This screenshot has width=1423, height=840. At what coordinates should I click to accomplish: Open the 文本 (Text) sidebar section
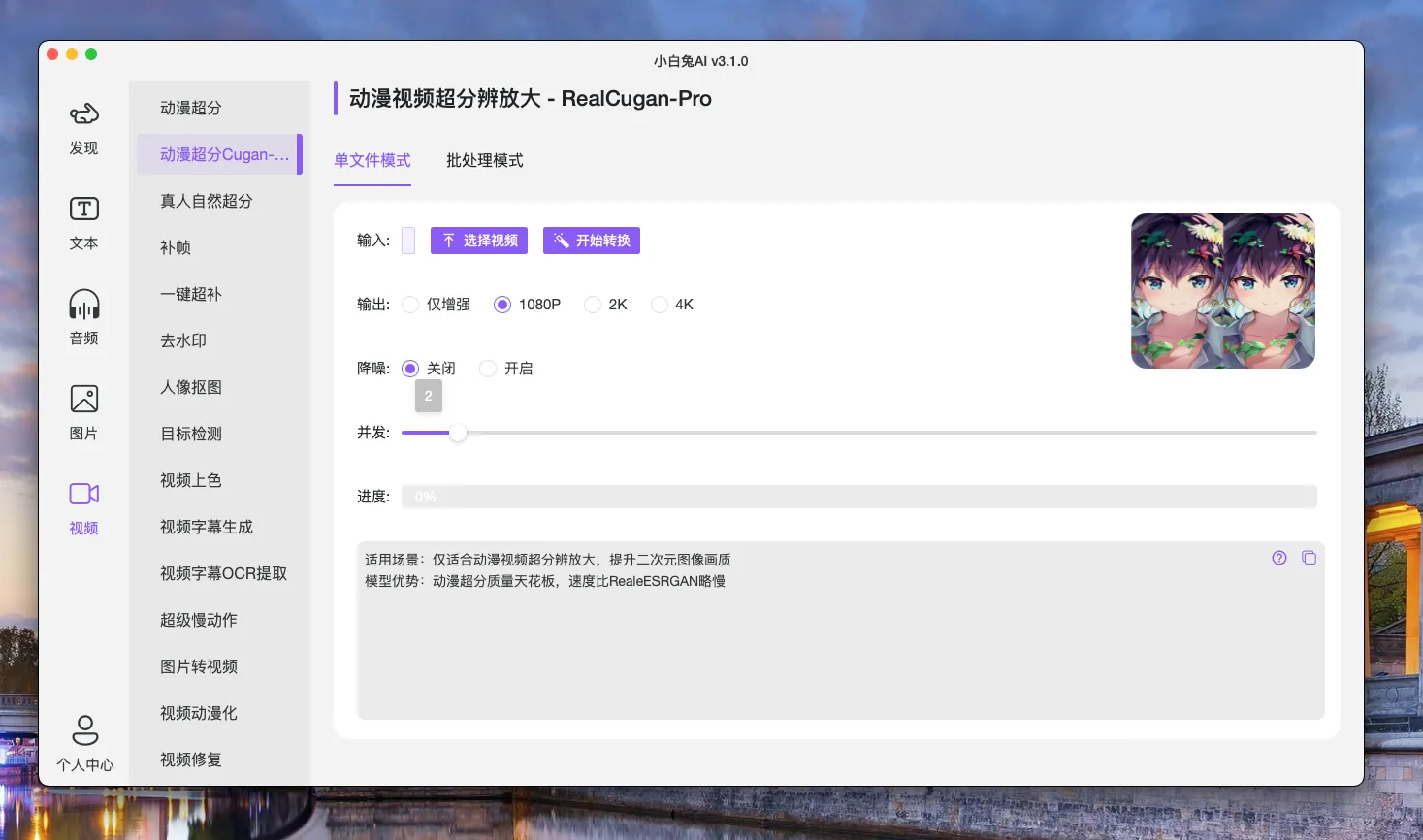(83, 223)
